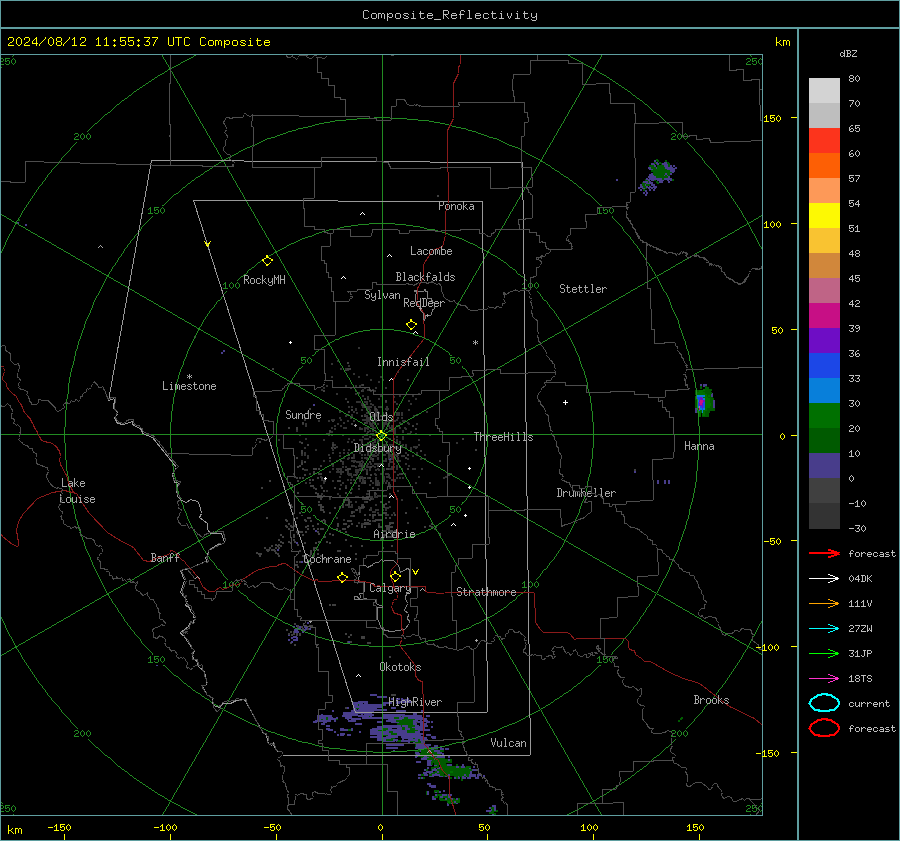
Task: Select the yellow 54–51 dBZ color swatch
Action: click(x=824, y=216)
